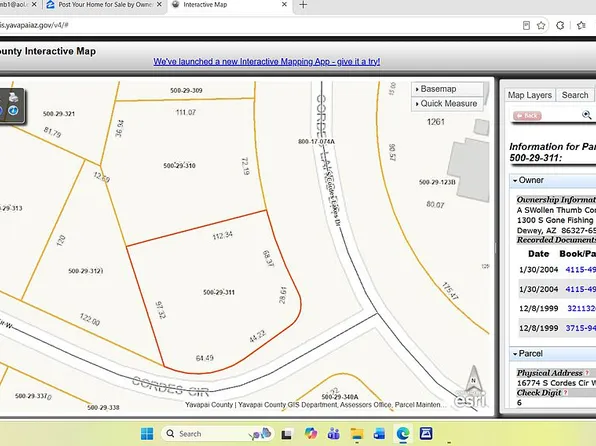Viewport: 596px width, 446px height.
Task: Click the 97.32 boundary measurement
Action: point(160,310)
